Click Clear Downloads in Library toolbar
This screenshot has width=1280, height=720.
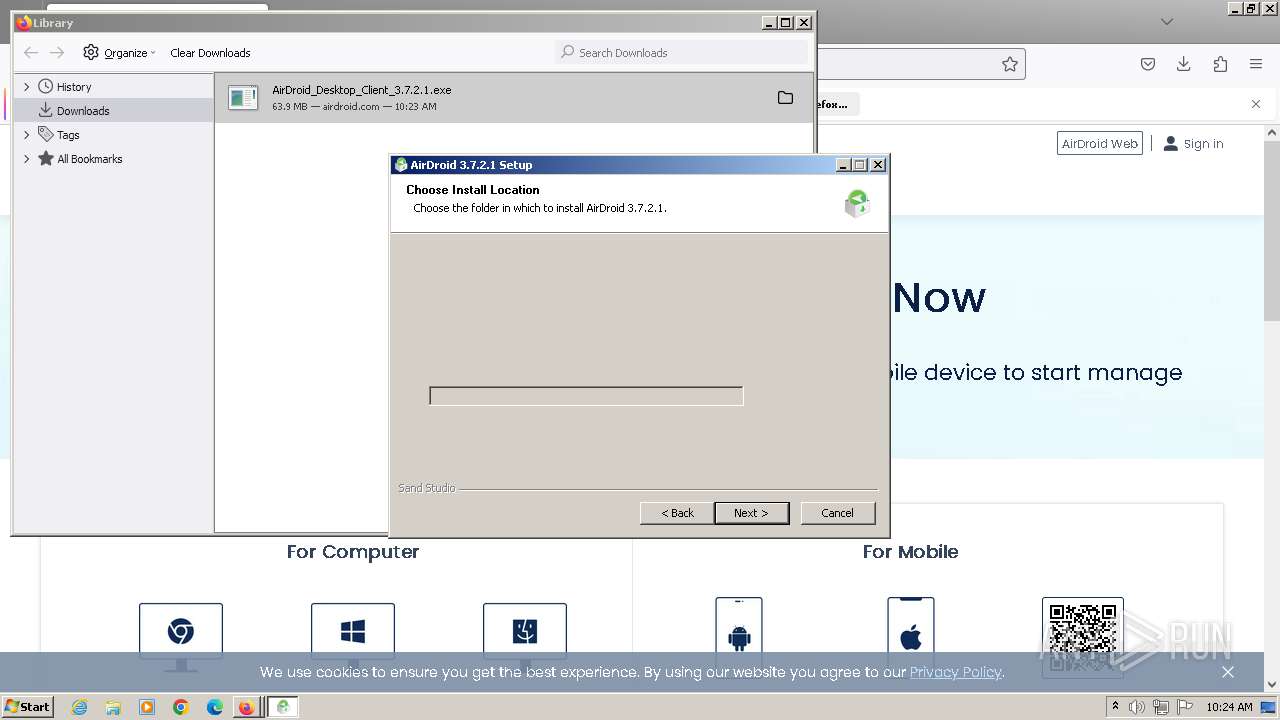(210, 53)
